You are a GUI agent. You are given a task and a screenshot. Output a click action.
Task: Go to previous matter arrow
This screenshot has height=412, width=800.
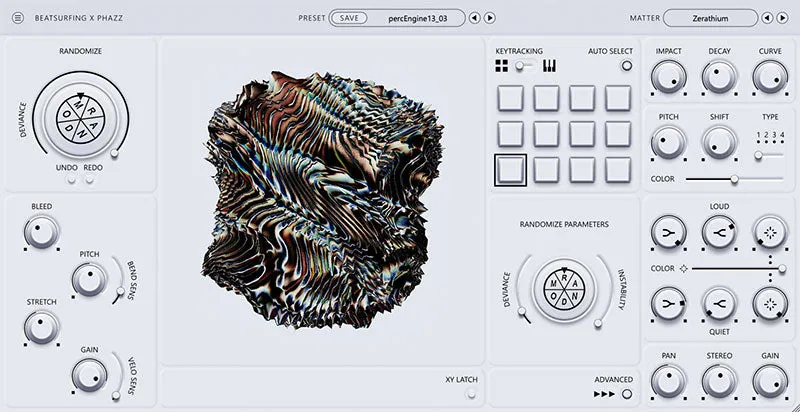tap(767, 18)
